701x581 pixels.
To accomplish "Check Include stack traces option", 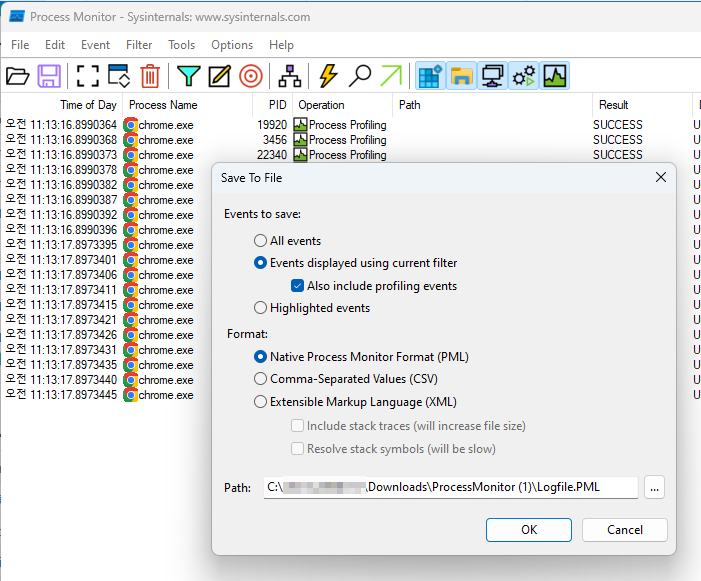I will pos(297,425).
